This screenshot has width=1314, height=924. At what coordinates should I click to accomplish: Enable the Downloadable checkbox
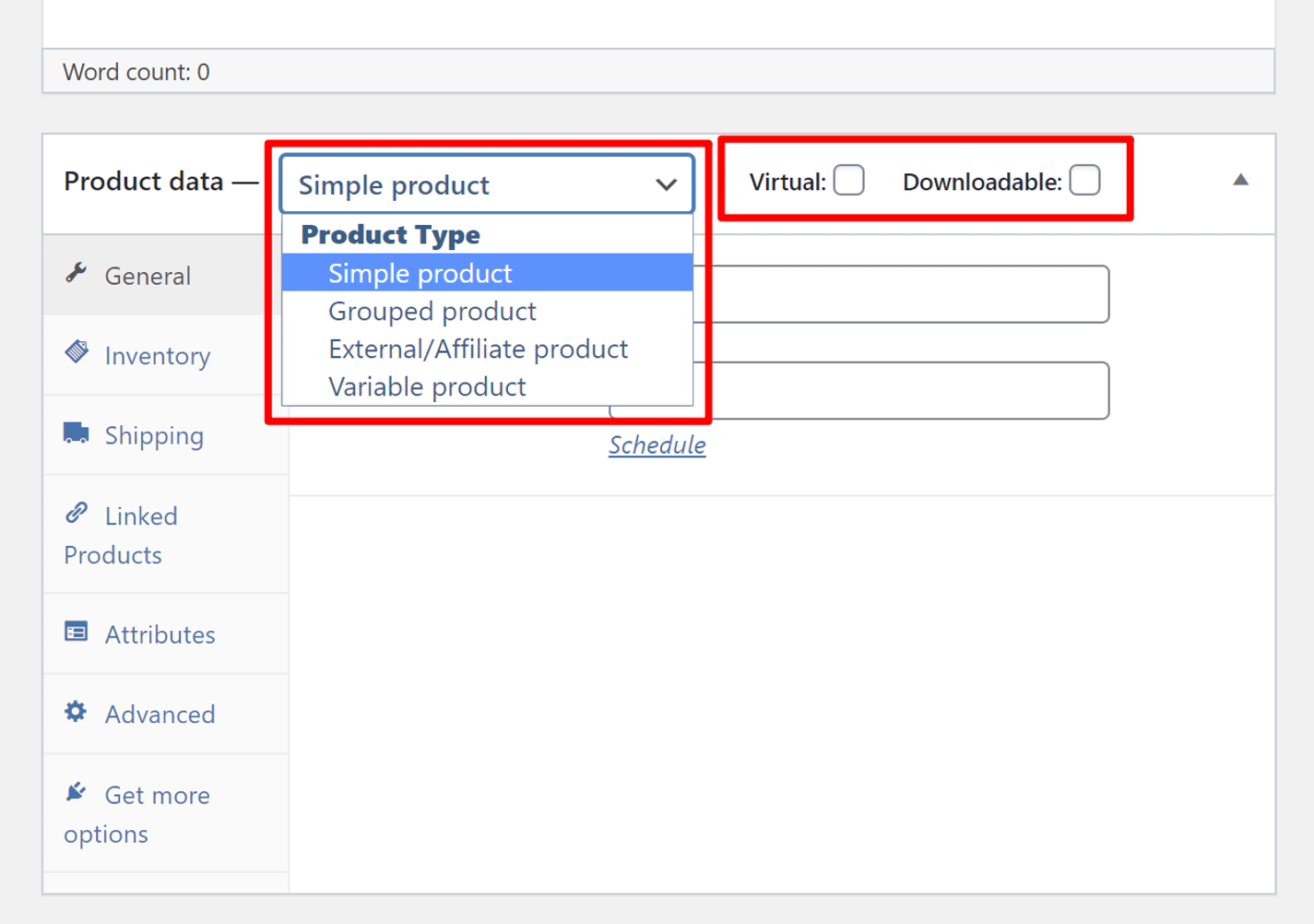tap(1084, 180)
